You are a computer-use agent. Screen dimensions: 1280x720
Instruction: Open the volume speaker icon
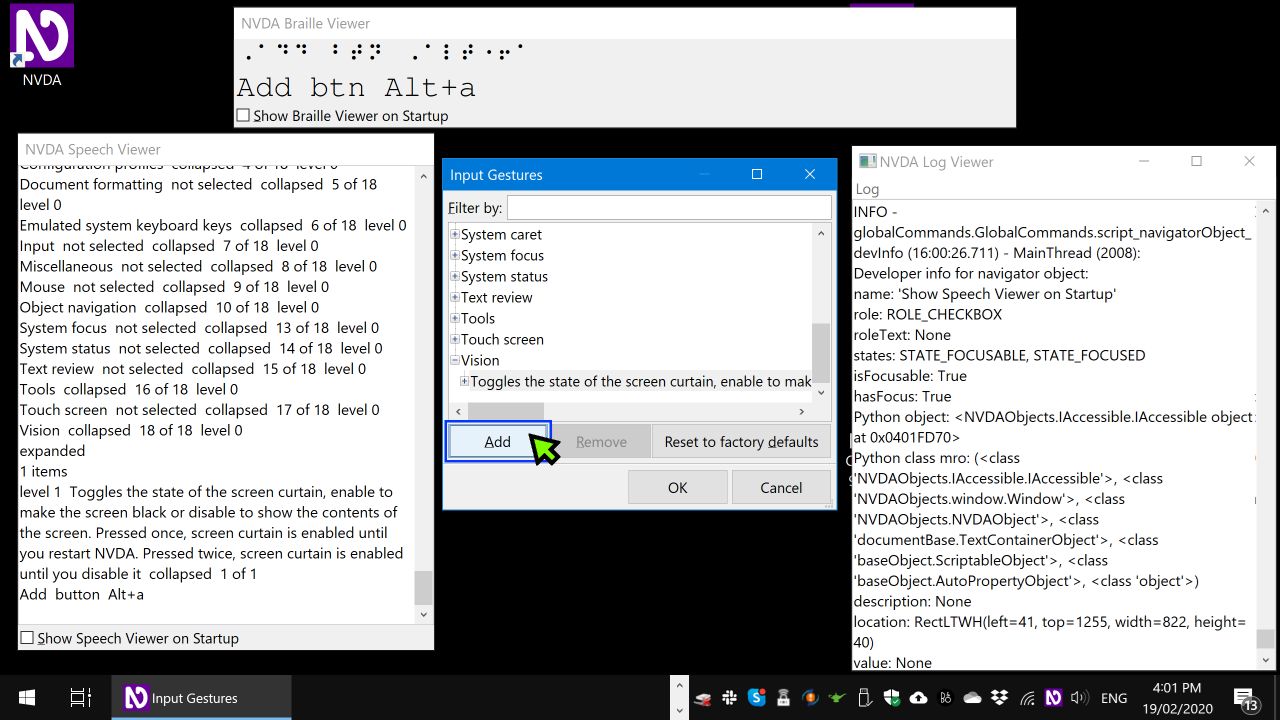click(1079, 698)
